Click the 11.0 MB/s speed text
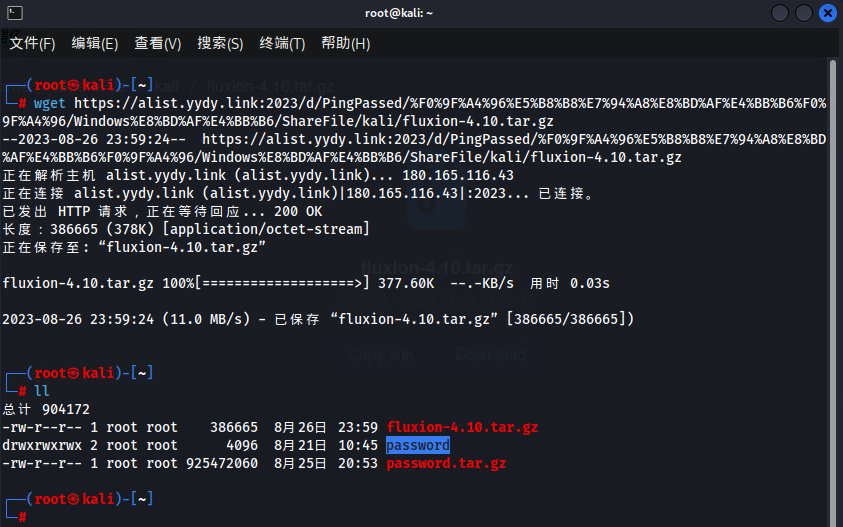 (x=206, y=319)
